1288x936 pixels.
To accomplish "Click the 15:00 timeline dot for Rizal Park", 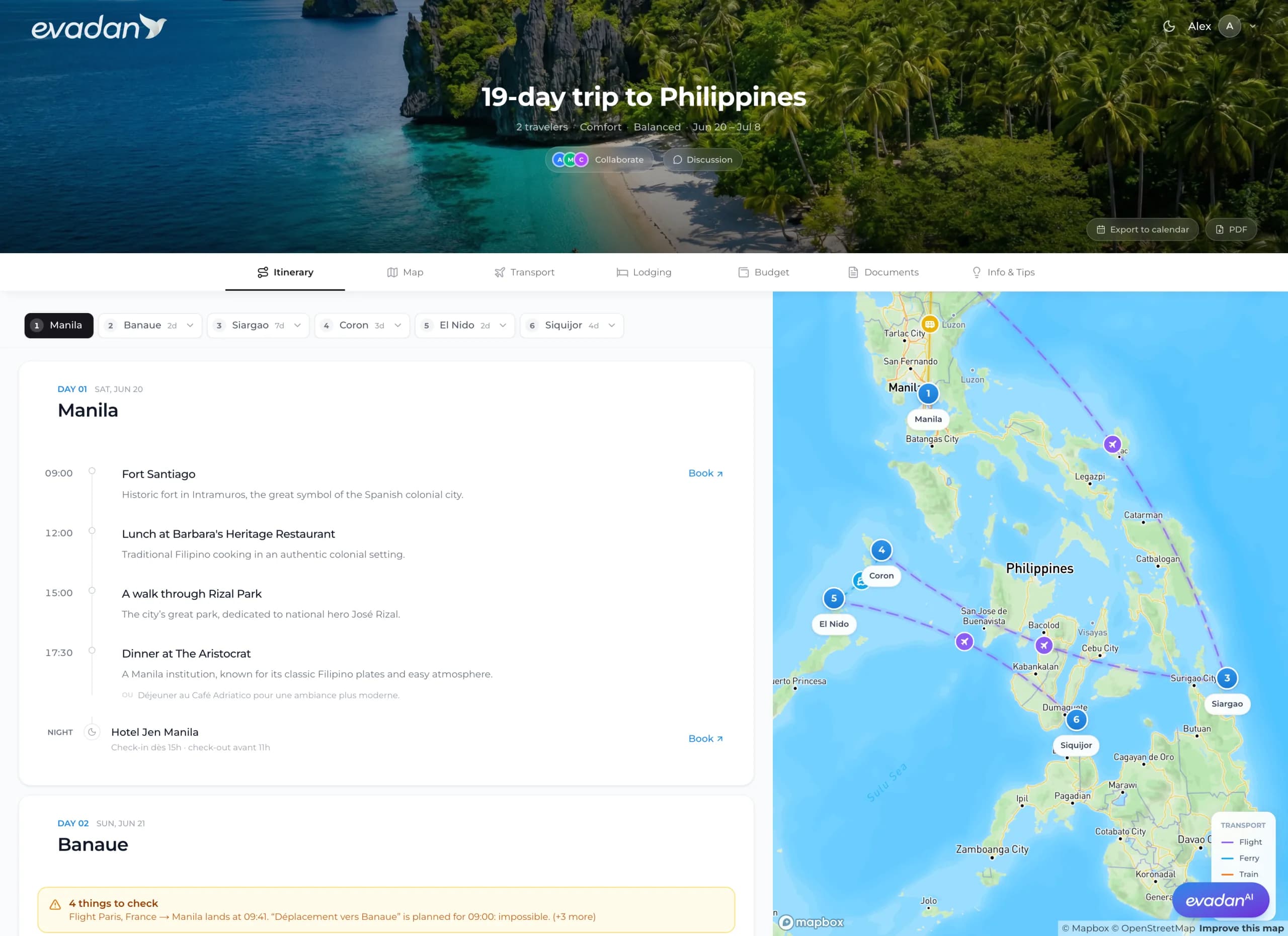I will point(92,591).
